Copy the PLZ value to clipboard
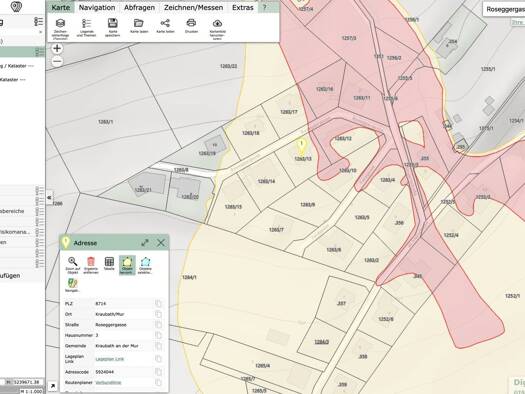This screenshot has width=525, height=394. (x=158, y=304)
